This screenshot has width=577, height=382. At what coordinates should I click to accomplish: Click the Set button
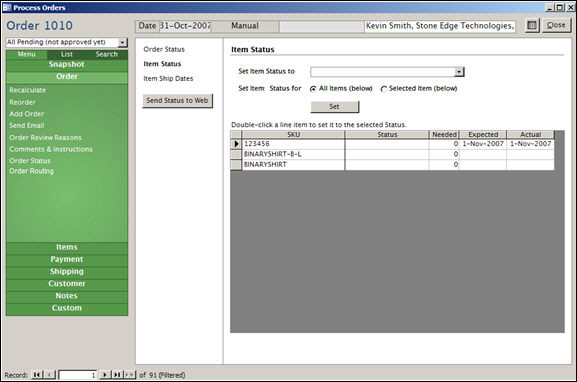pyautogui.click(x=334, y=107)
